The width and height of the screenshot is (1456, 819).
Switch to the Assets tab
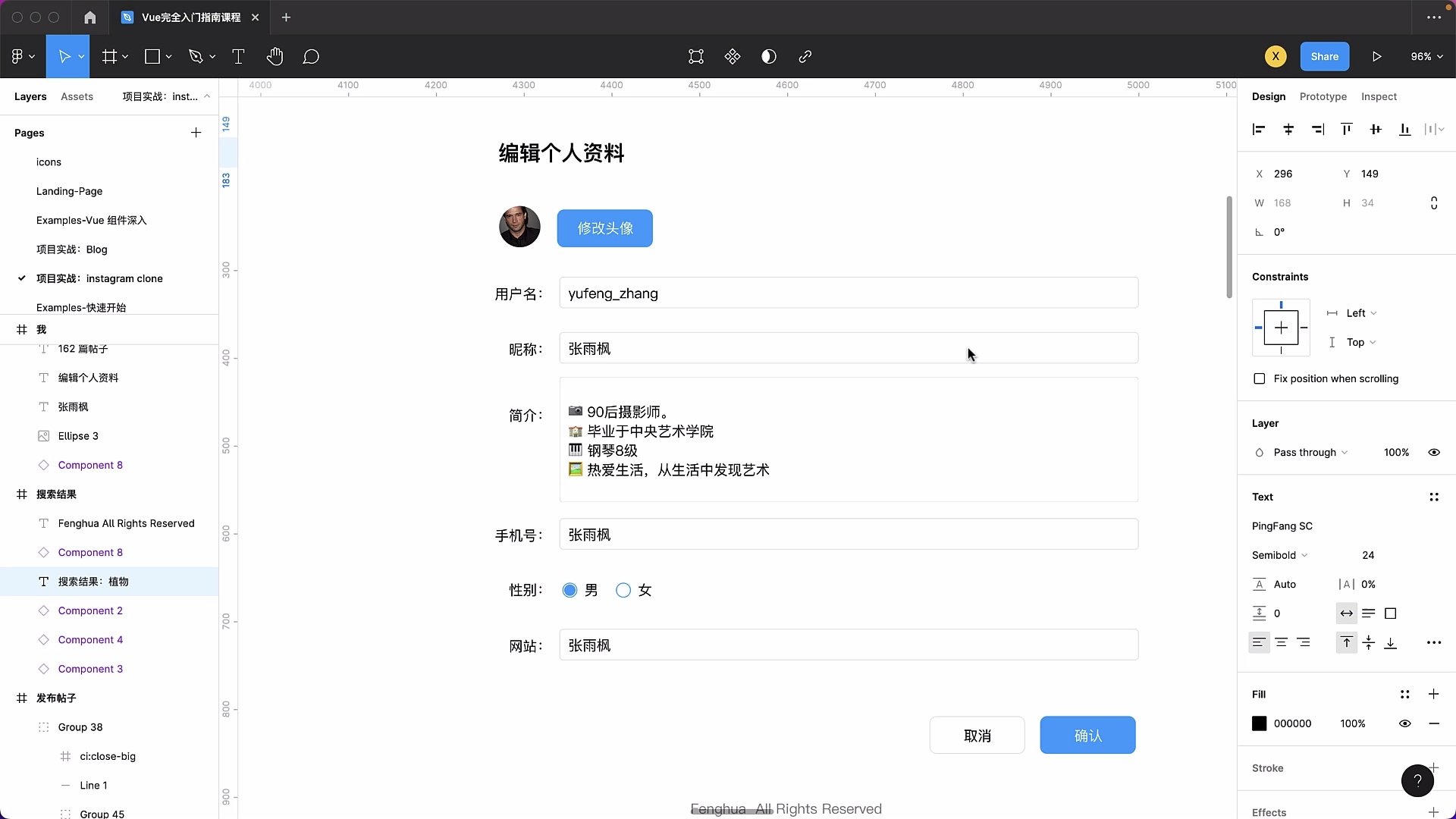77,96
